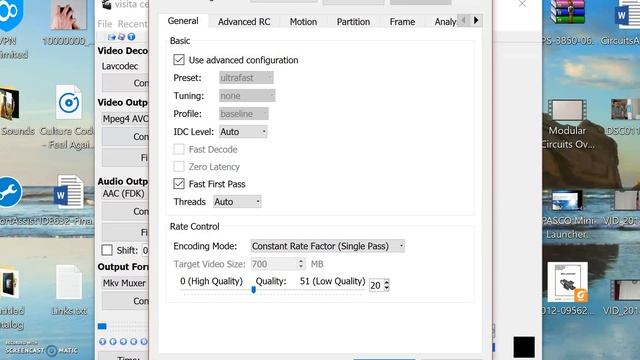640x360 pixels.
Task: Toggle the Zero Latency checkbox
Action: [x=179, y=166]
